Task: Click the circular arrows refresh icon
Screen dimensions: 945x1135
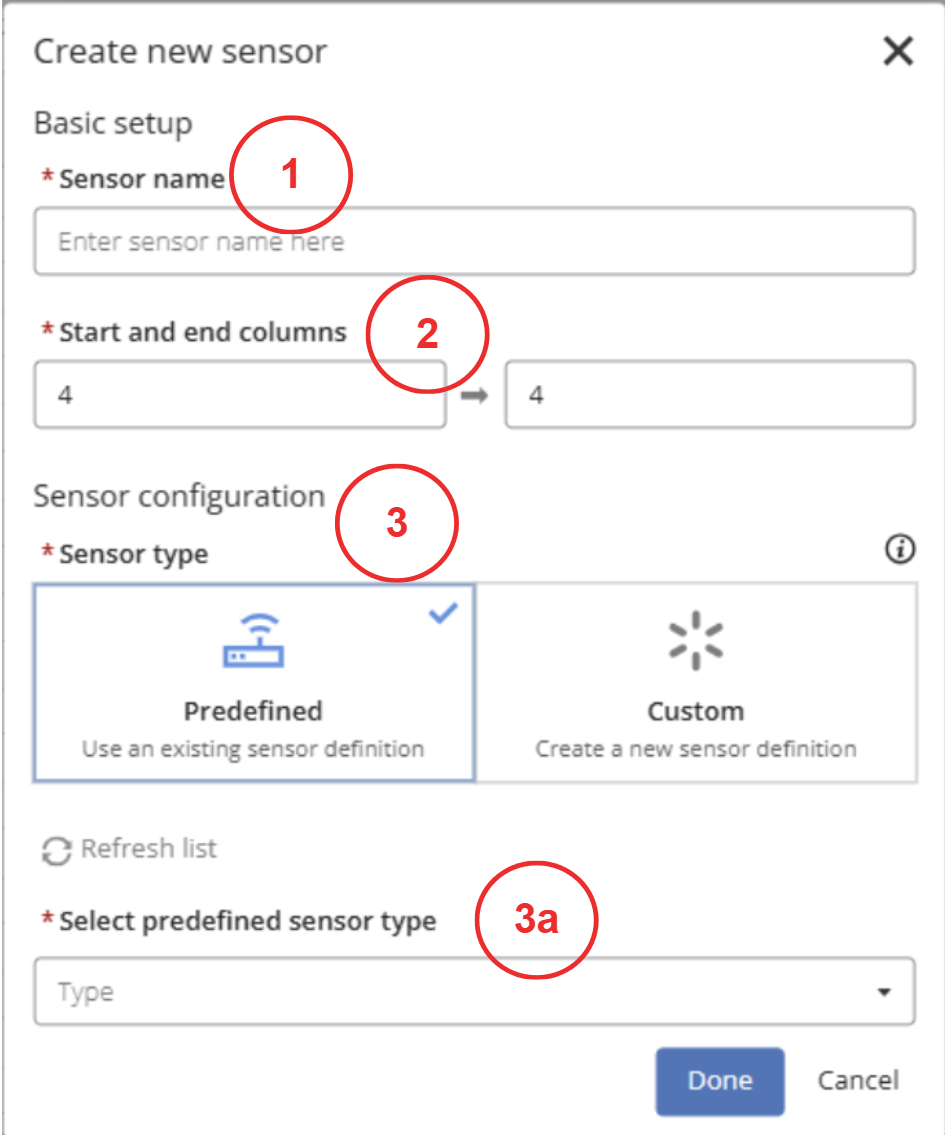Action: point(56,851)
